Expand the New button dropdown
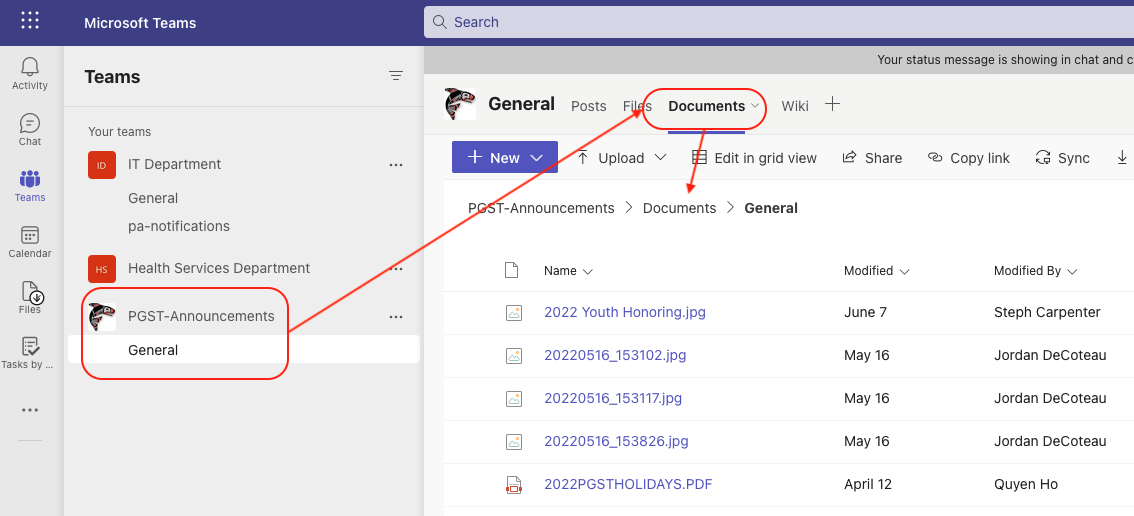Screen dimensions: 1134x516 click(x=537, y=158)
